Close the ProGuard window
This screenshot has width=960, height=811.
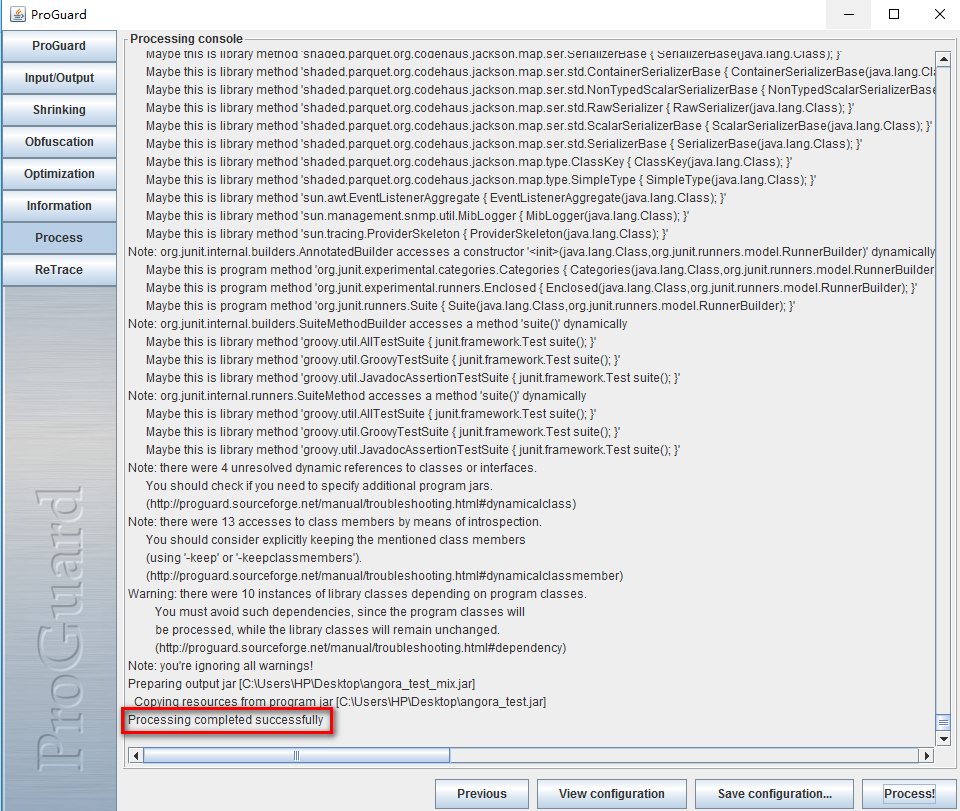939,14
